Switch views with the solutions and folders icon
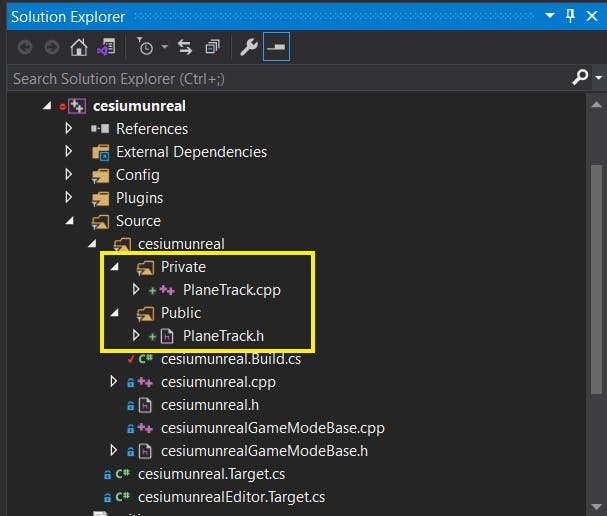Viewport: 607px width, 516px height. (106, 47)
